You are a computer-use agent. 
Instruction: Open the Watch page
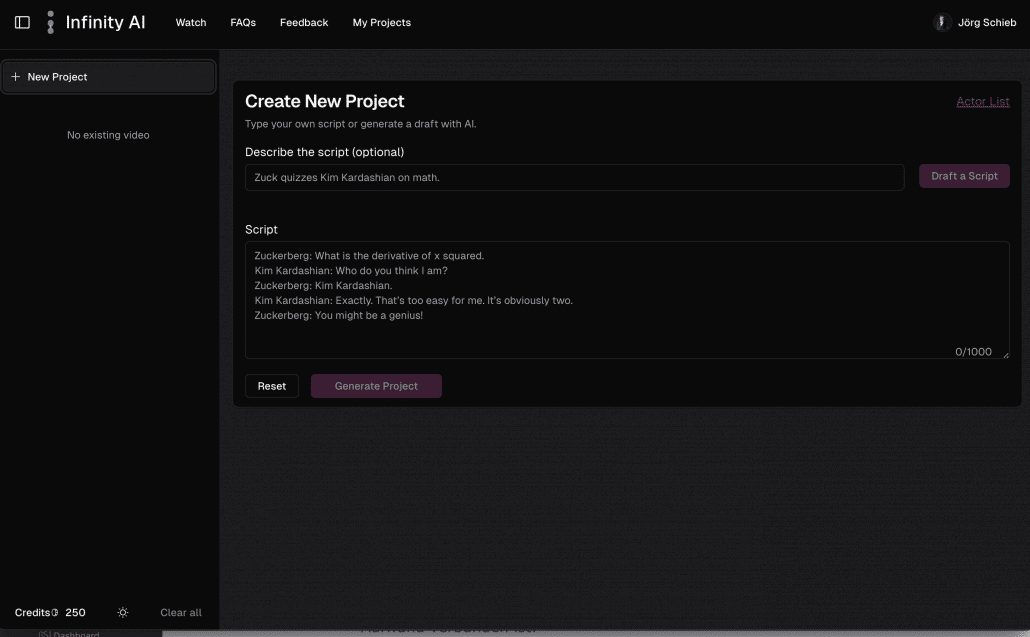191,22
